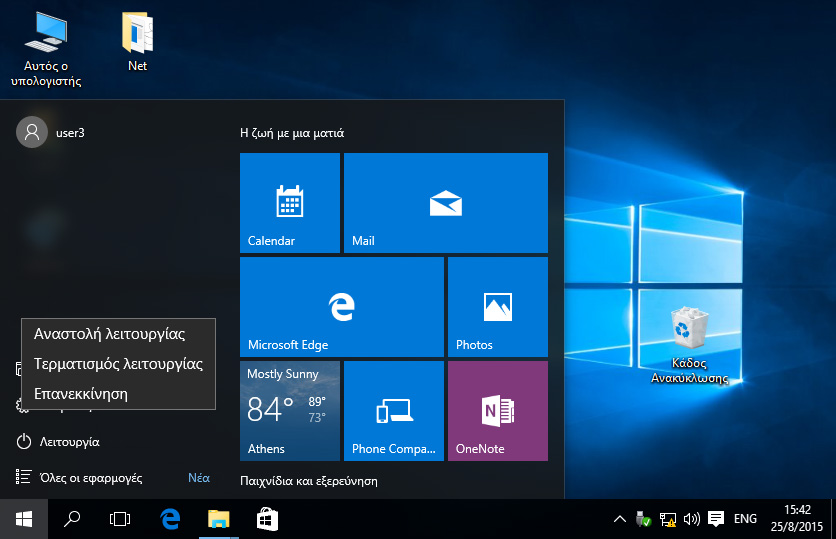Click the Show desktop strip at taskbar end
Viewport: 836px width, 539px height.
(833, 519)
